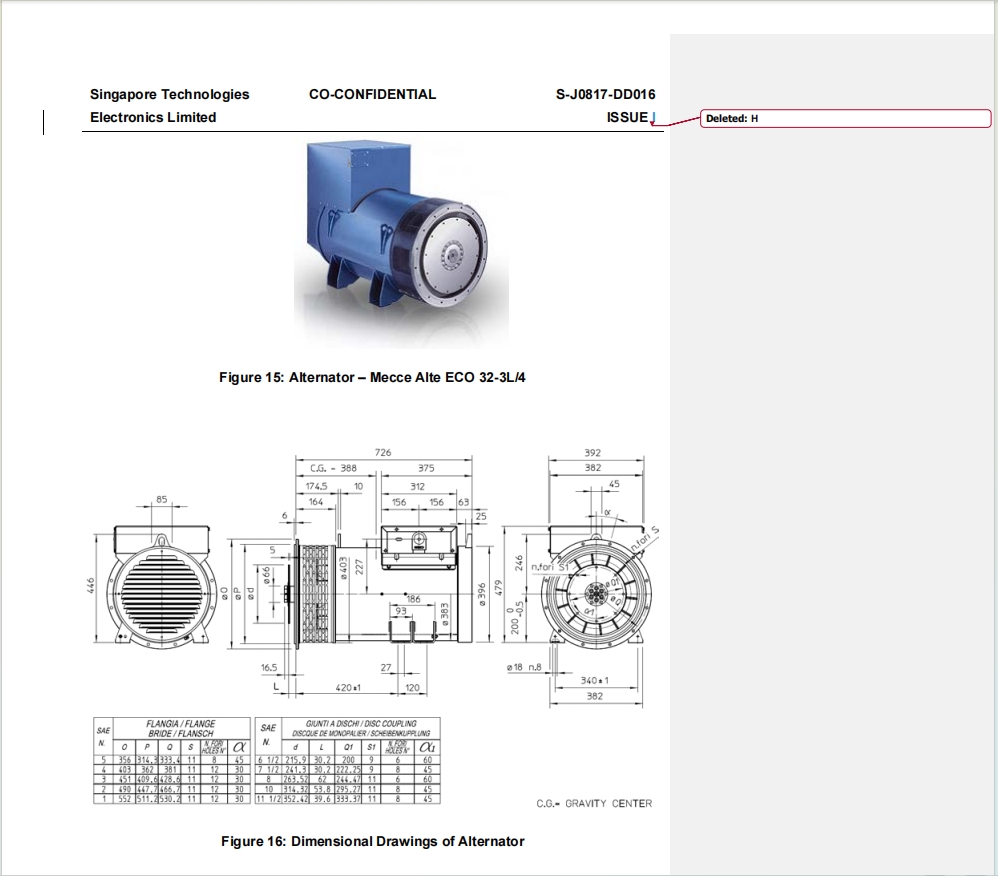Image resolution: width=998 pixels, height=876 pixels.
Task: Click the '392' width dimension
Action: click(x=593, y=453)
